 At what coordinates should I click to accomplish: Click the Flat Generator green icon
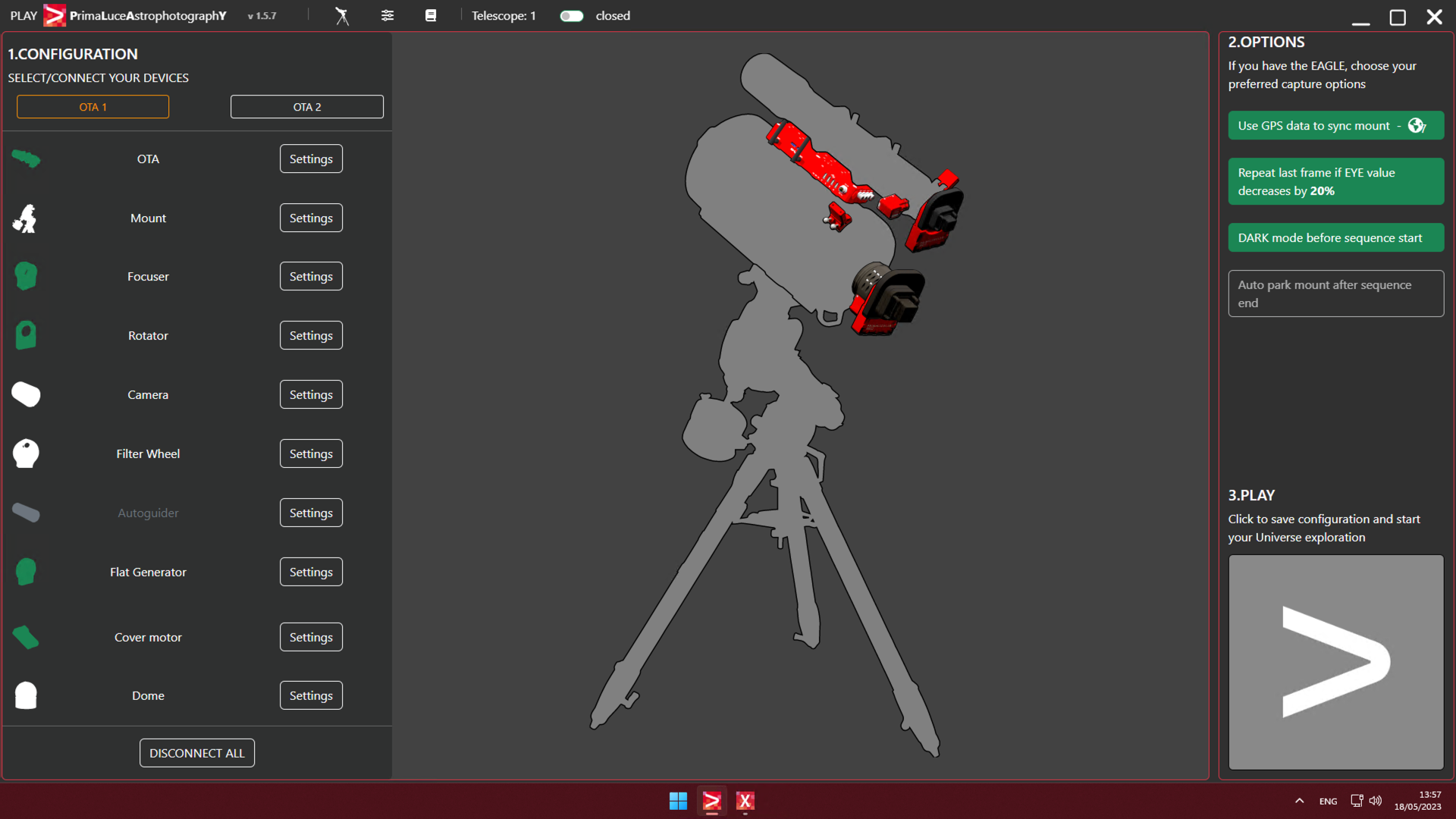tap(26, 572)
